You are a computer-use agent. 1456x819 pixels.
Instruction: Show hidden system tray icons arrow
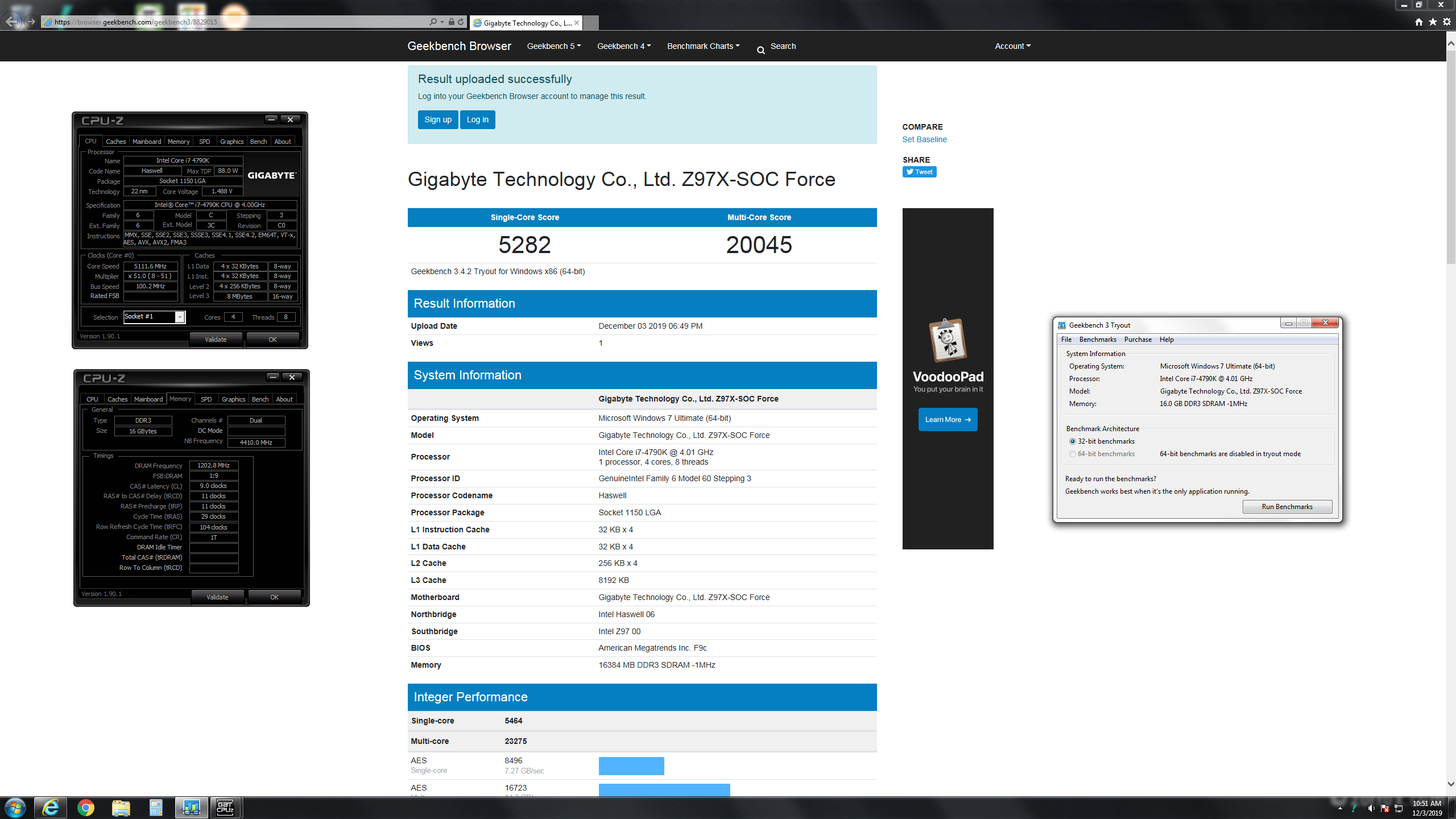pyautogui.click(x=1340, y=808)
